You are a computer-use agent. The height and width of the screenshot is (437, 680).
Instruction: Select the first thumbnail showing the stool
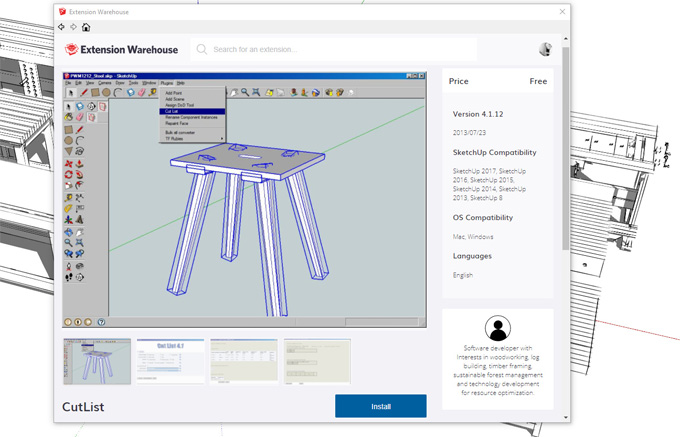pyautogui.click(x=97, y=362)
